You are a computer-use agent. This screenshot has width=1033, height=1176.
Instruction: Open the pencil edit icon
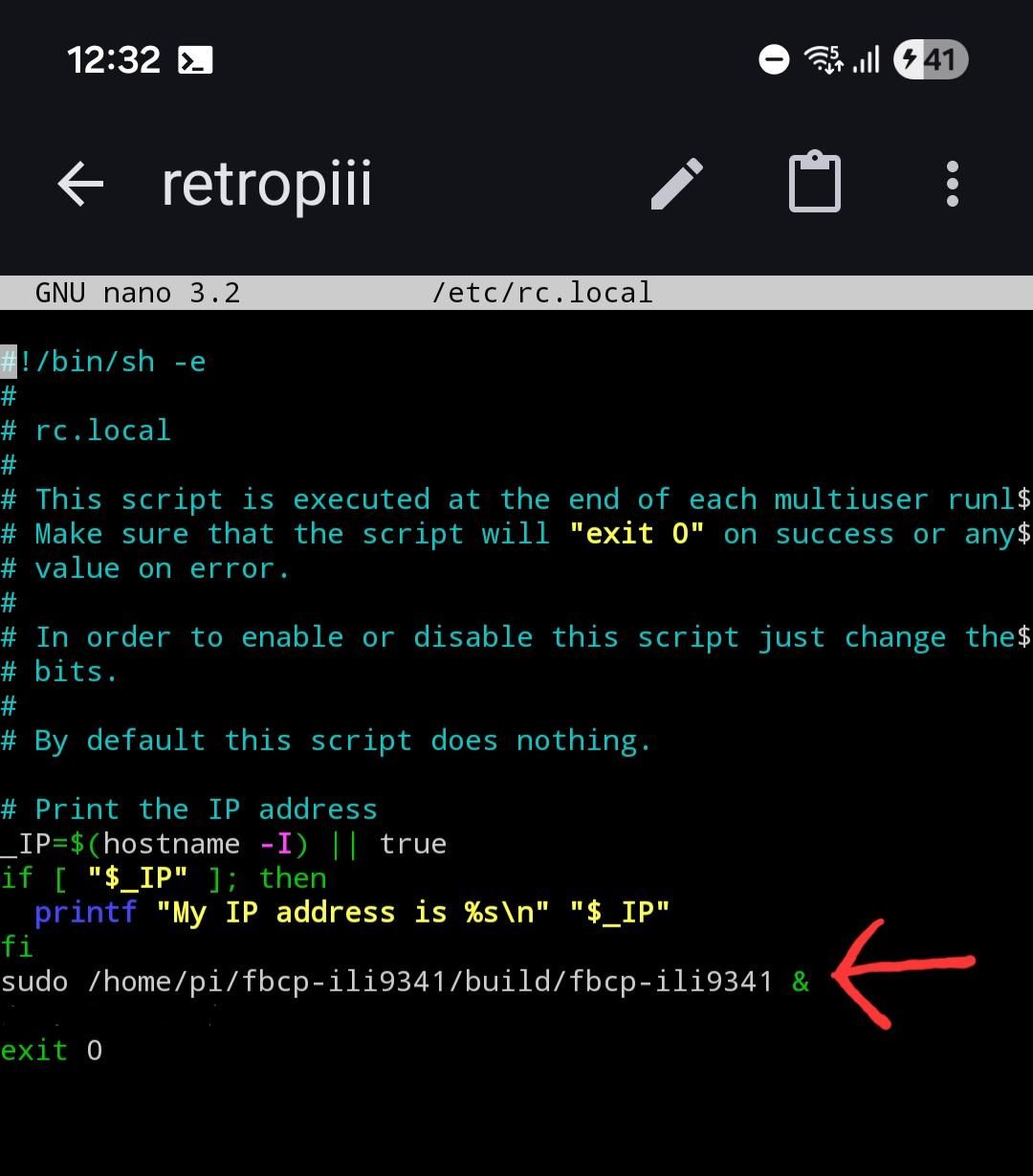[x=677, y=183]
